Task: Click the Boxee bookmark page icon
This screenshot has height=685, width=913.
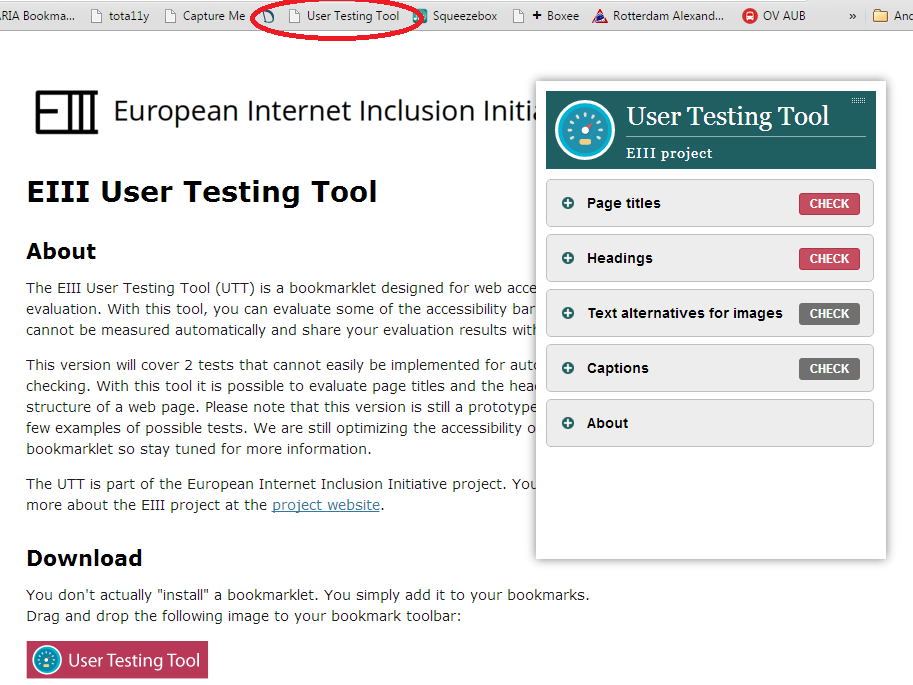Action: click(x=518, y=16)
